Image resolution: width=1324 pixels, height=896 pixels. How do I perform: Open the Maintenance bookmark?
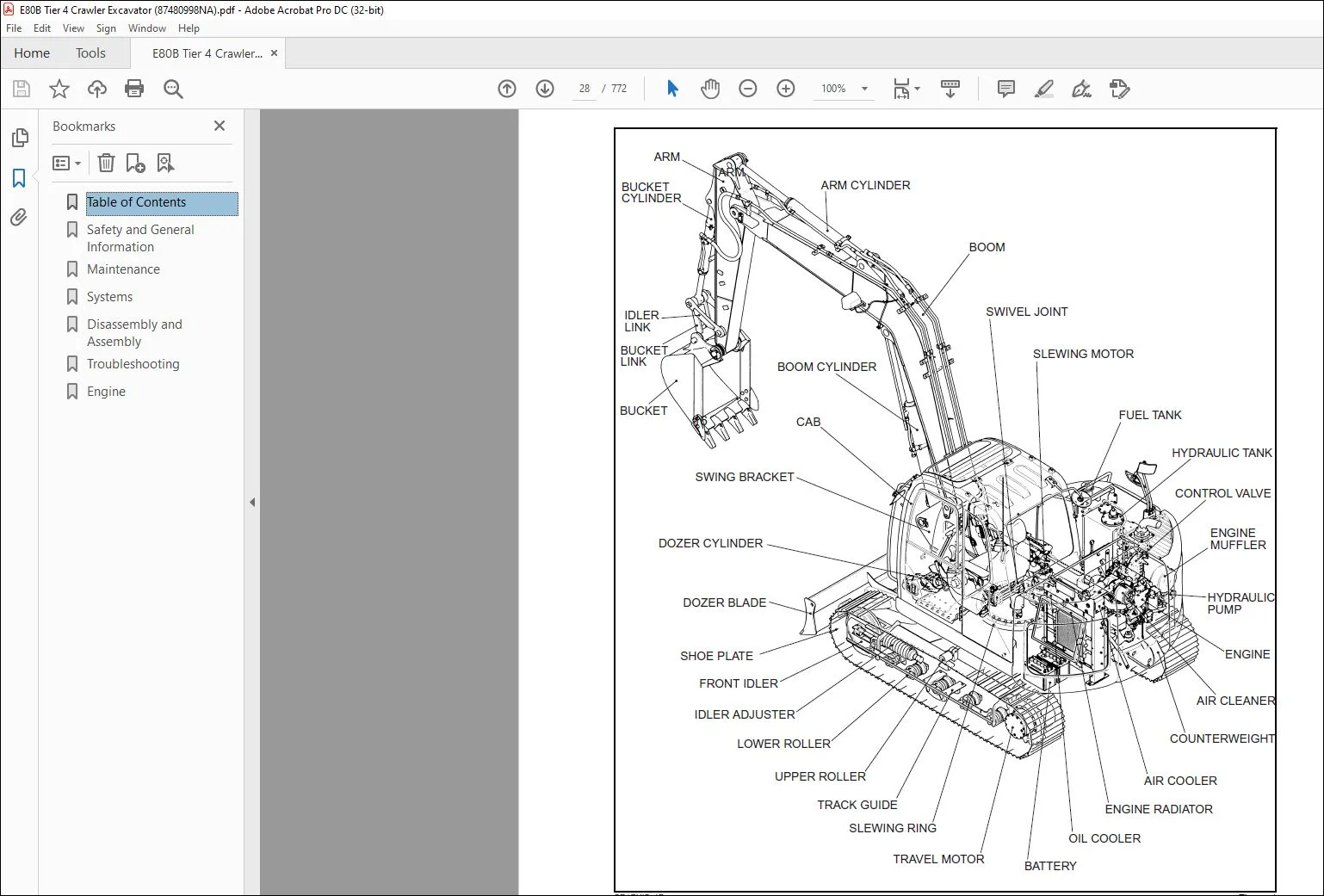123,269
